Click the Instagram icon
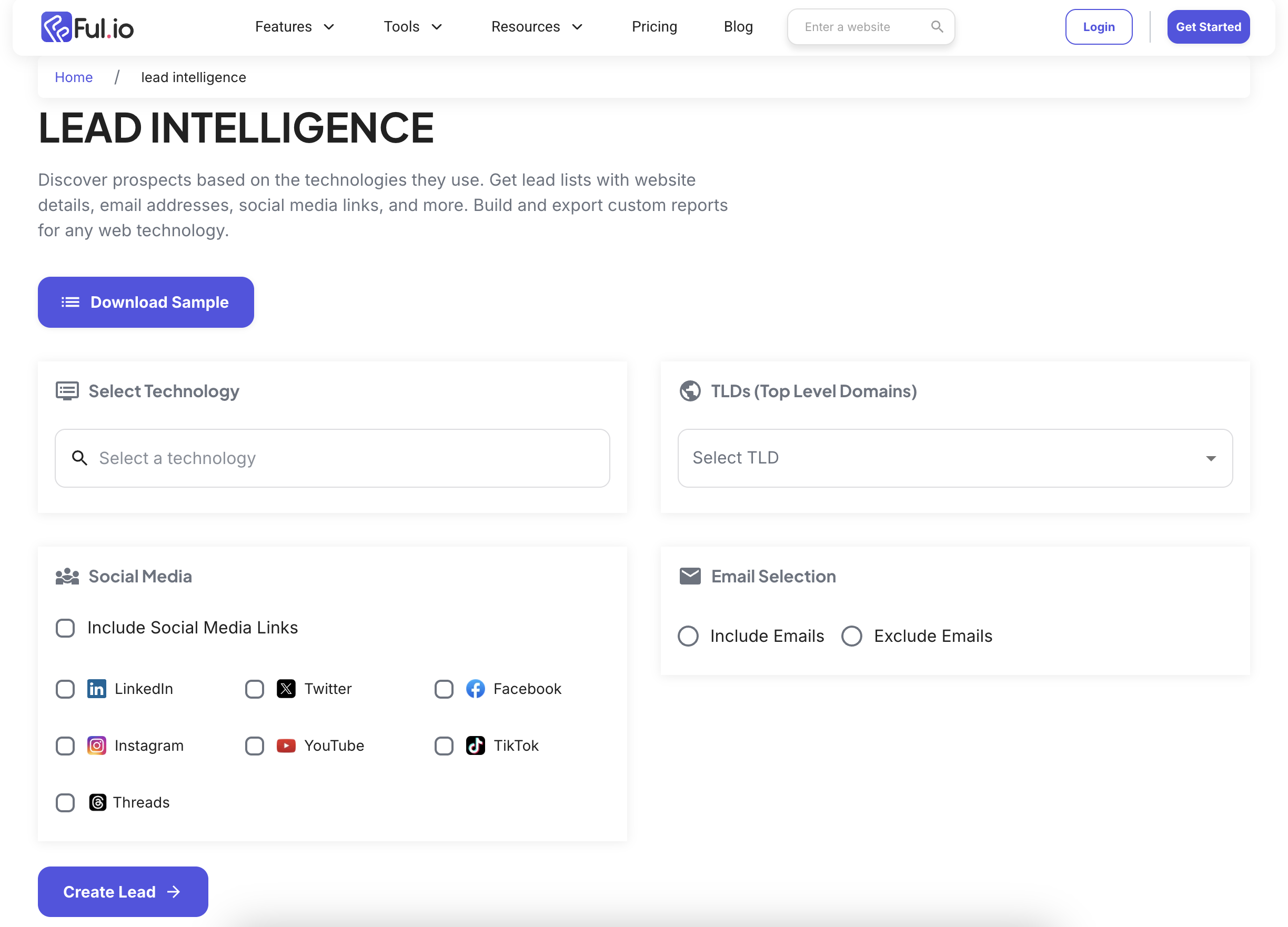Screen dimensions: 1288x927 click(96, 745)
